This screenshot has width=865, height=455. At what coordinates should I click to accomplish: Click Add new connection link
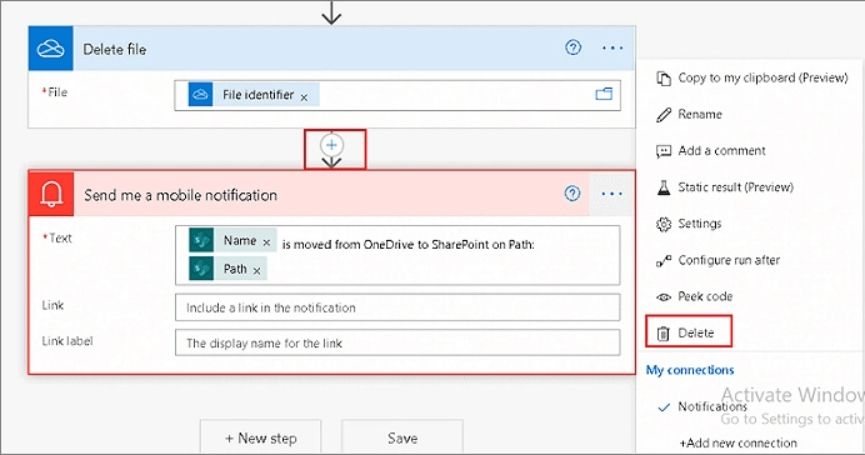coord(737,442)
